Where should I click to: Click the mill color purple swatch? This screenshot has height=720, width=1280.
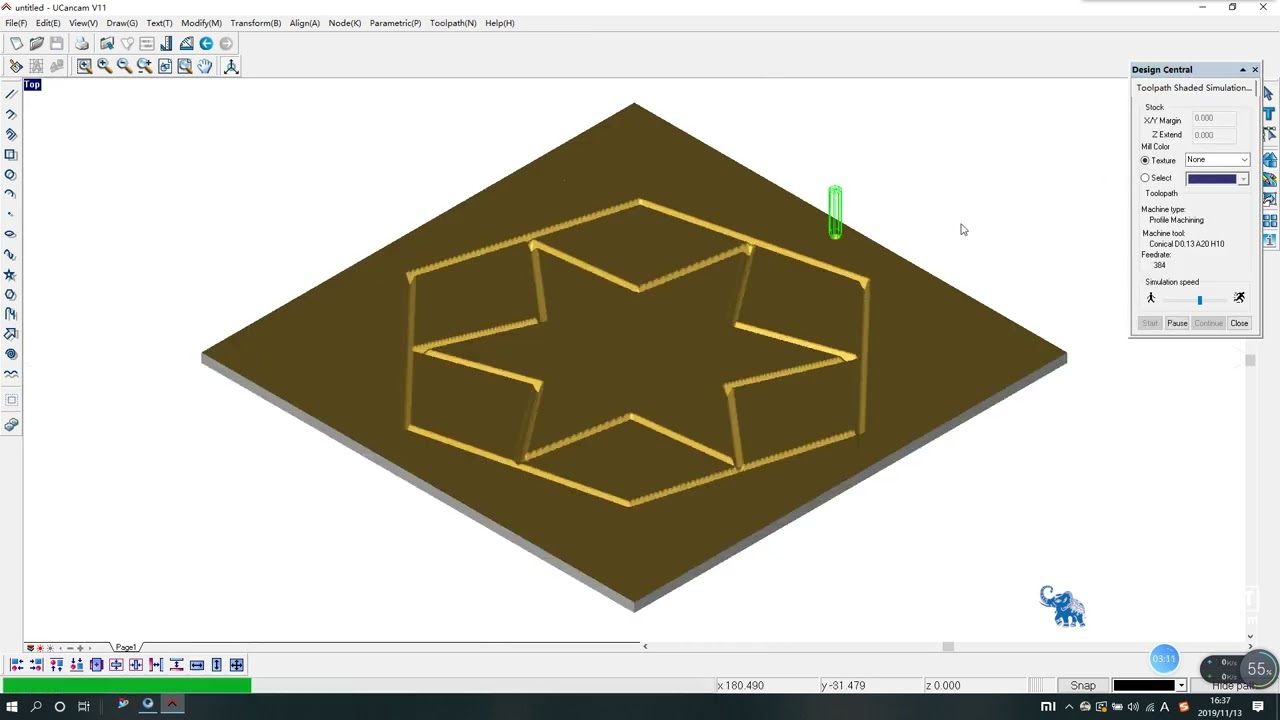point(1211,179)
